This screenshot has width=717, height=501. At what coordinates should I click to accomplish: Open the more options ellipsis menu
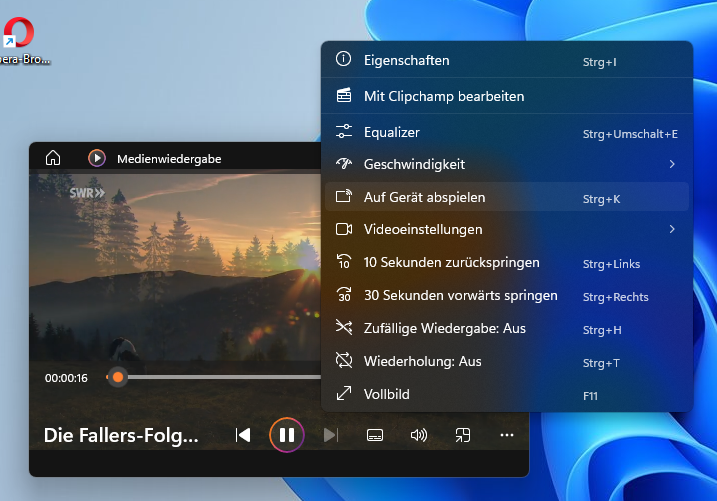[x=507, y=435]
